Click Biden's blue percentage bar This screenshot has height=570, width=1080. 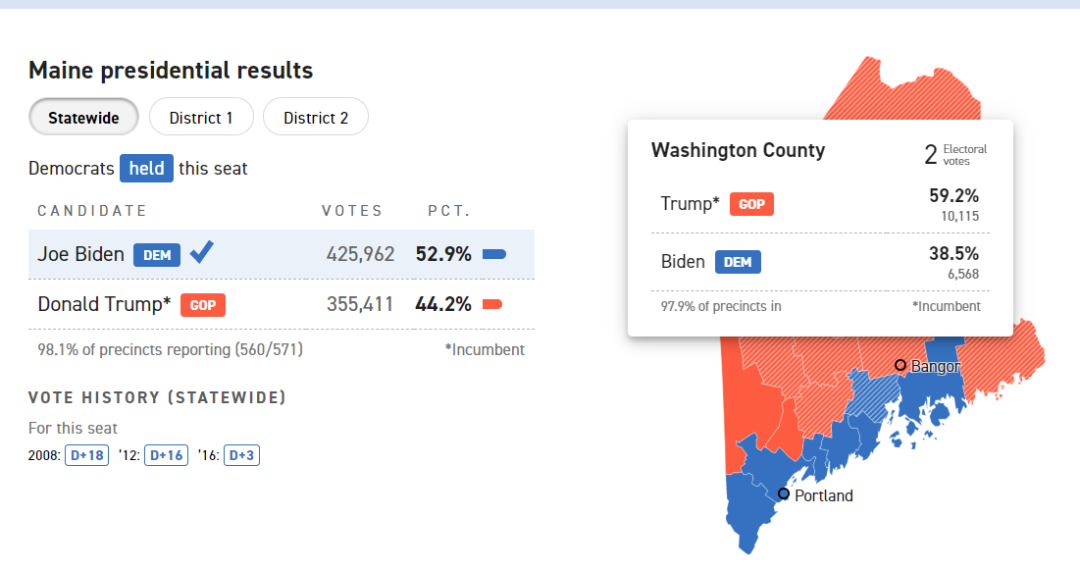495,255
